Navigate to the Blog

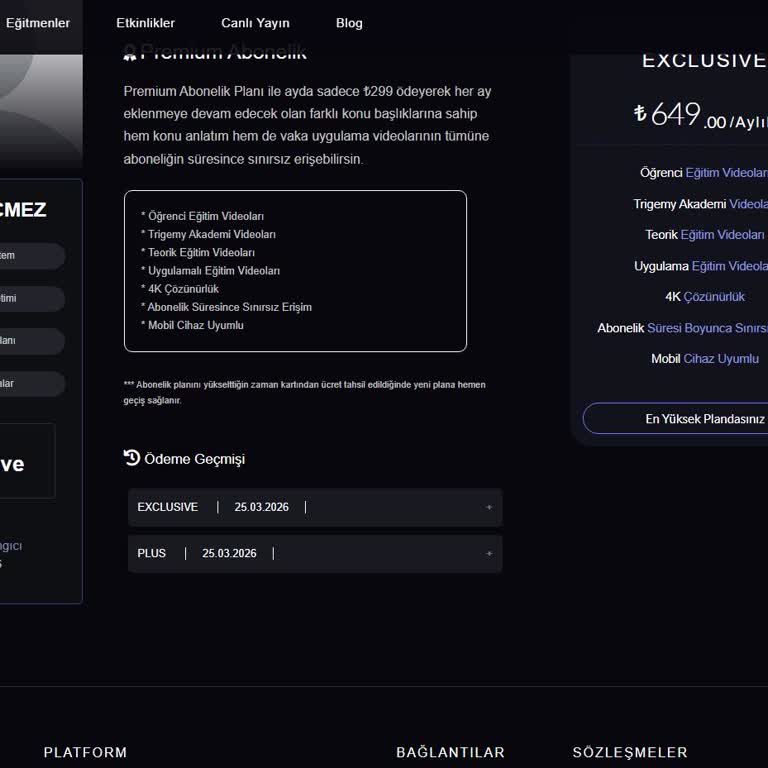[349, 23]
